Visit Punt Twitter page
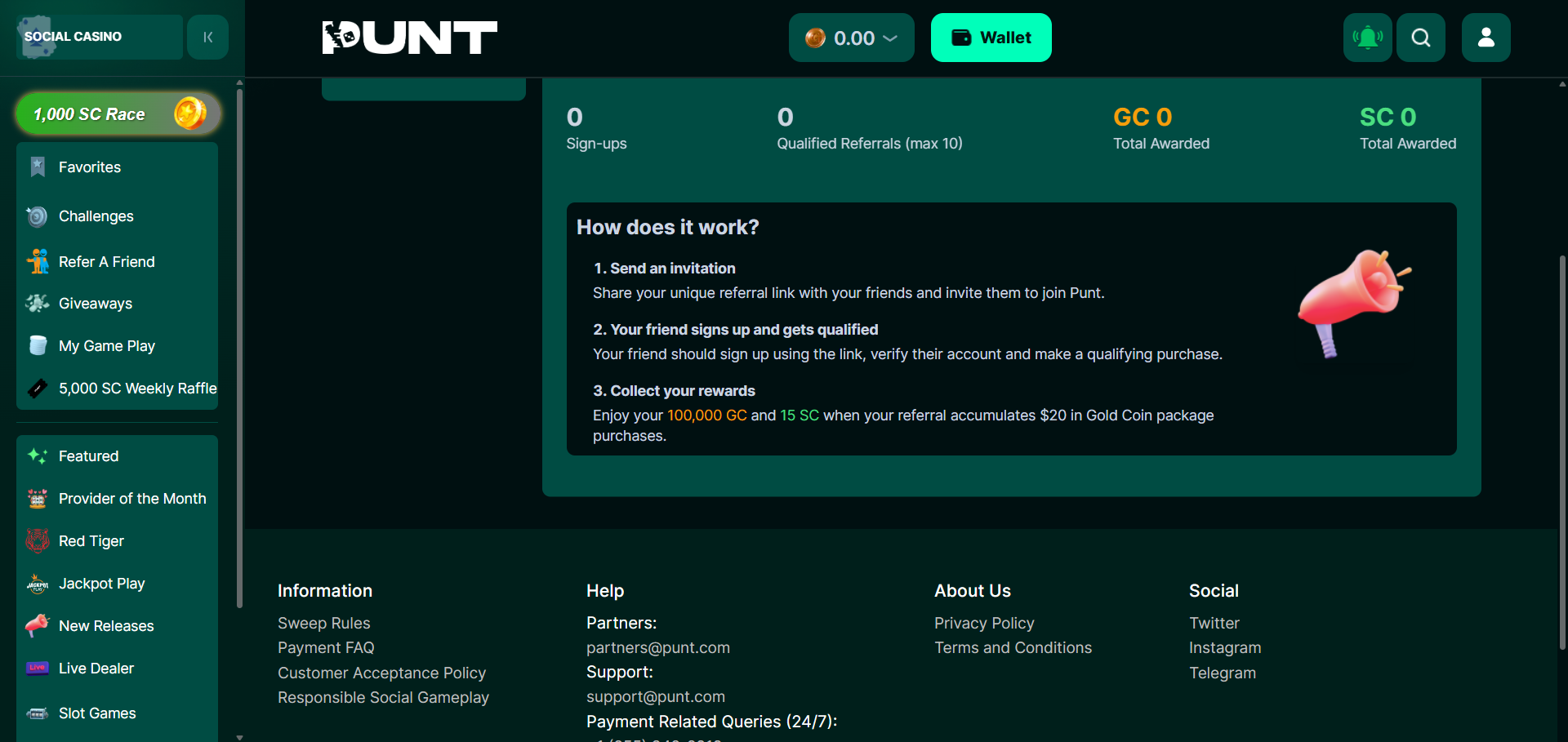The height and width of the screenshot is (742, 1568). coord(1214,623)
